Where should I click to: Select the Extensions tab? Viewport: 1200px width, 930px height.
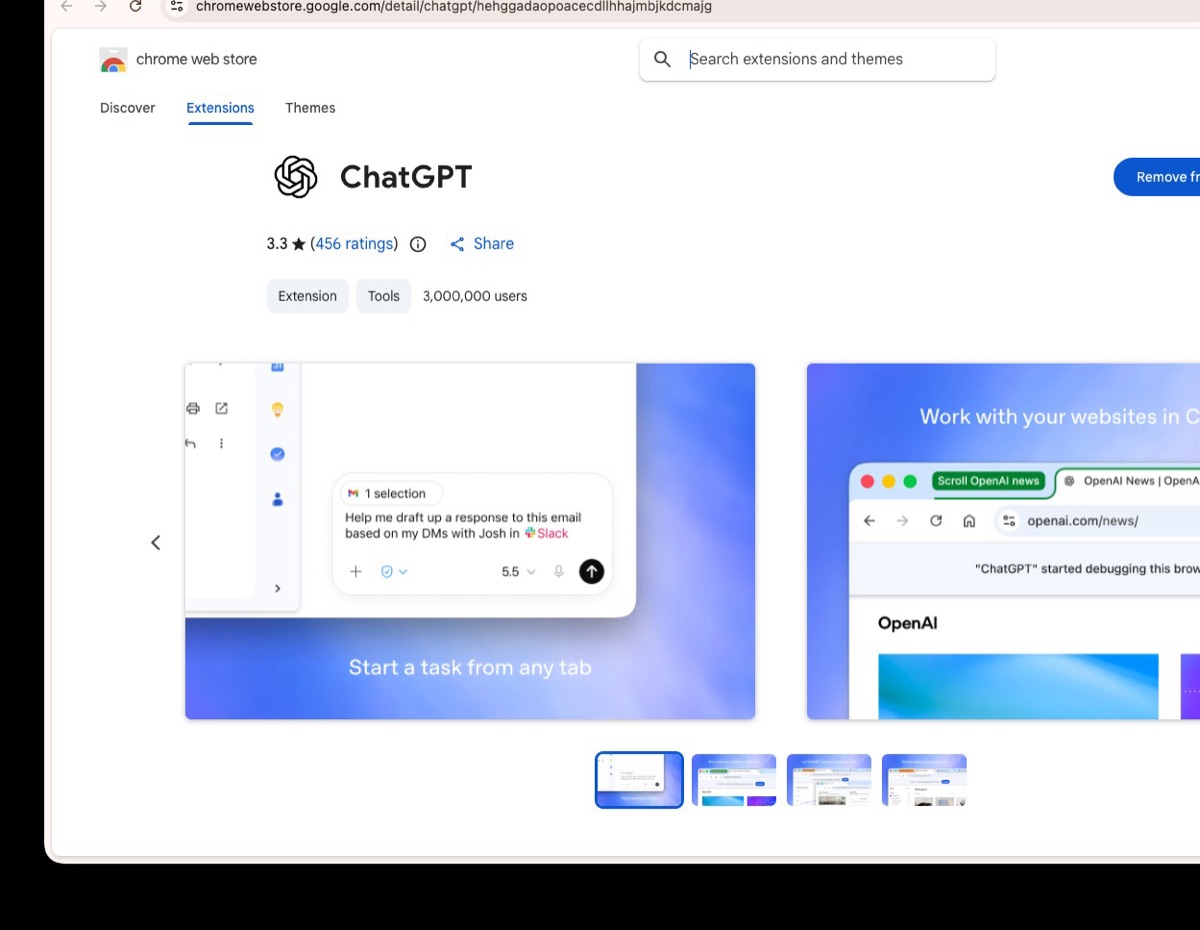220,108
